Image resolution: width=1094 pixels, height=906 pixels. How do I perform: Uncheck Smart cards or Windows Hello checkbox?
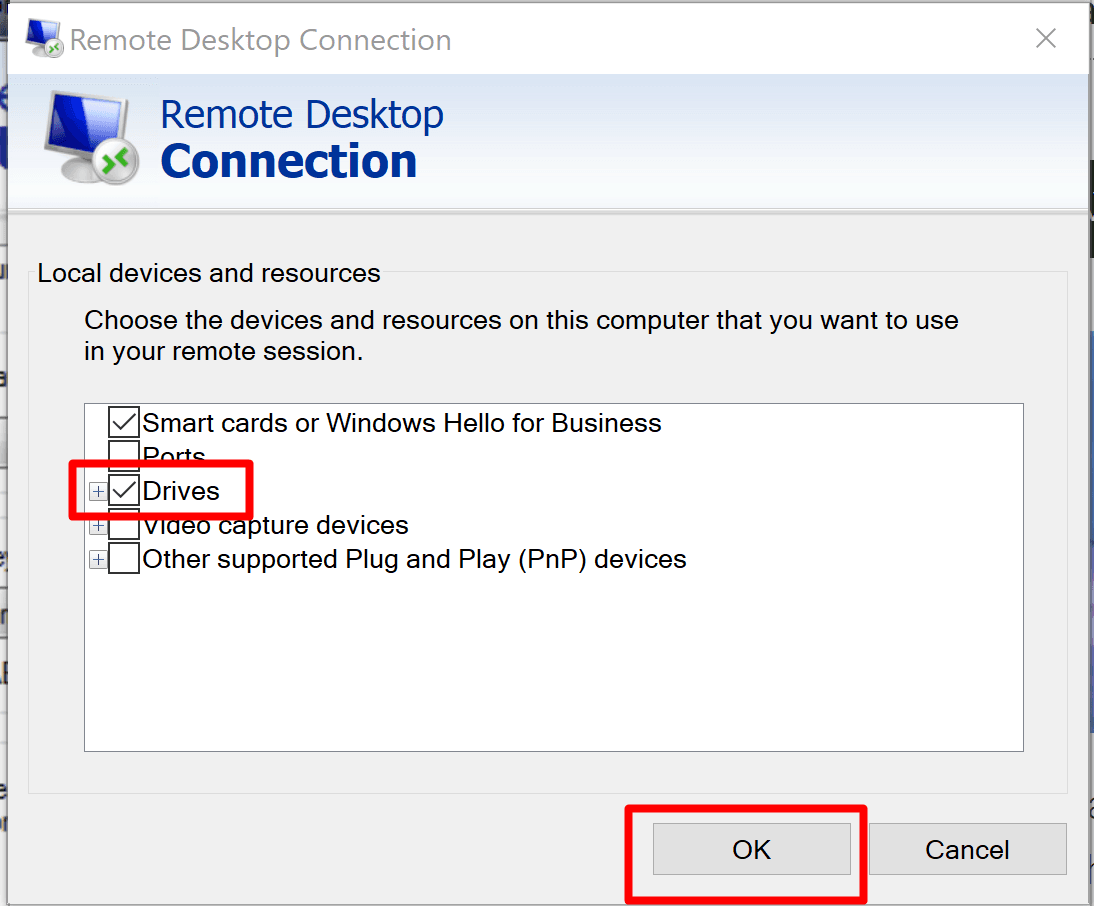[x=124, y=423]
